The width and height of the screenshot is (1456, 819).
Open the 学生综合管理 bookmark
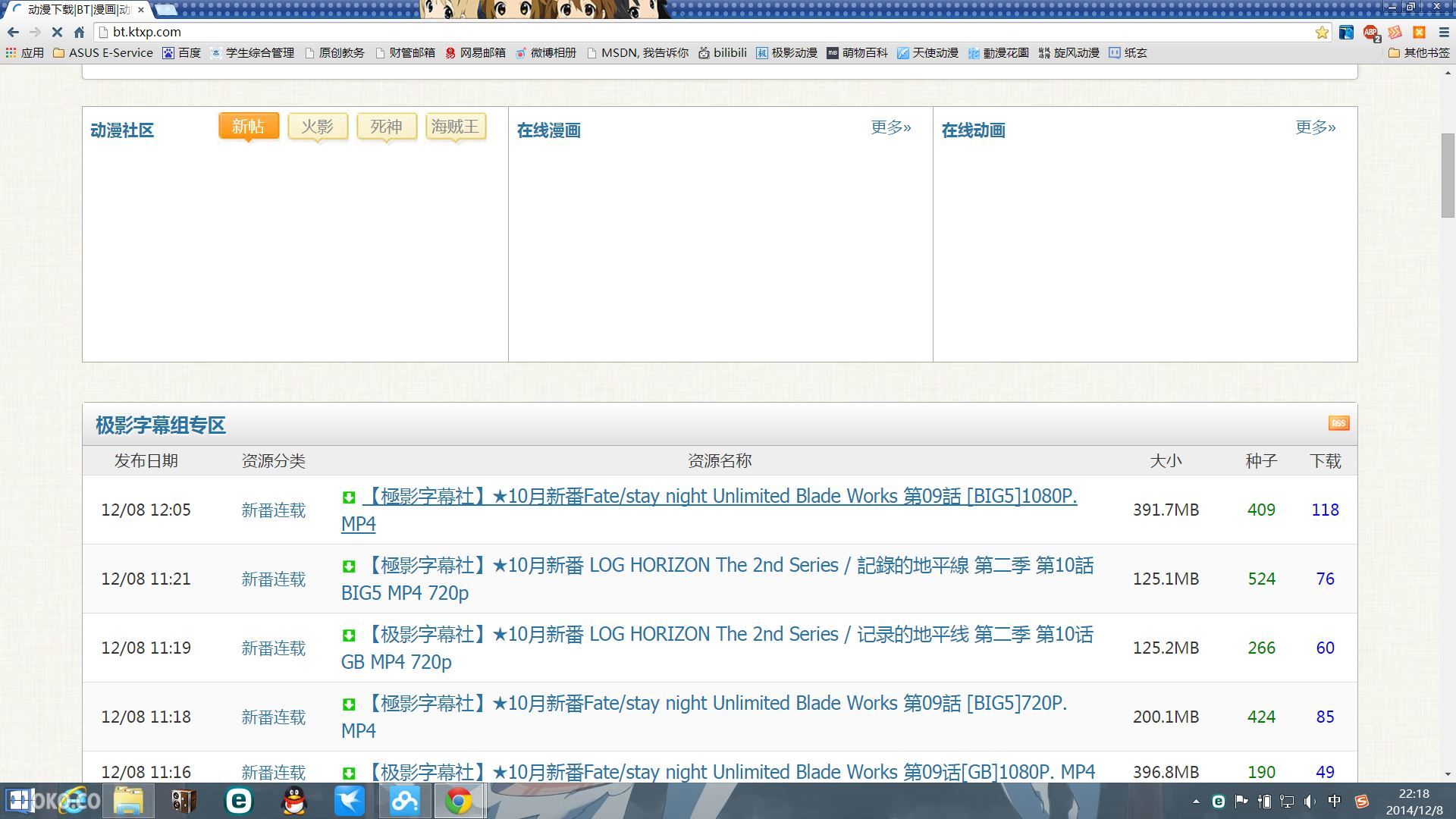pos(252,52)
